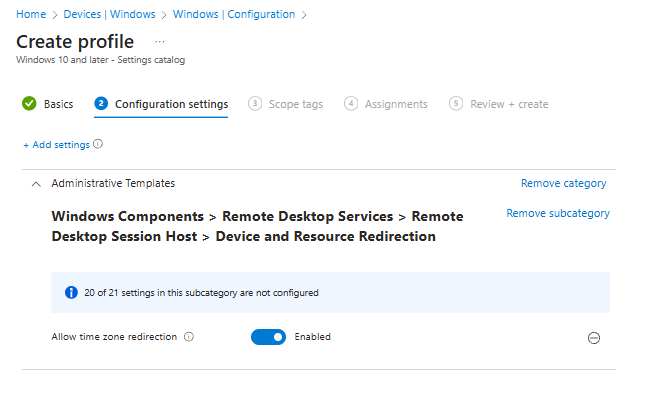The height and width of the screenshot is (415, 662).
Task: Open the Devices | Windows breadcrumb
Action: click(108, 14)
